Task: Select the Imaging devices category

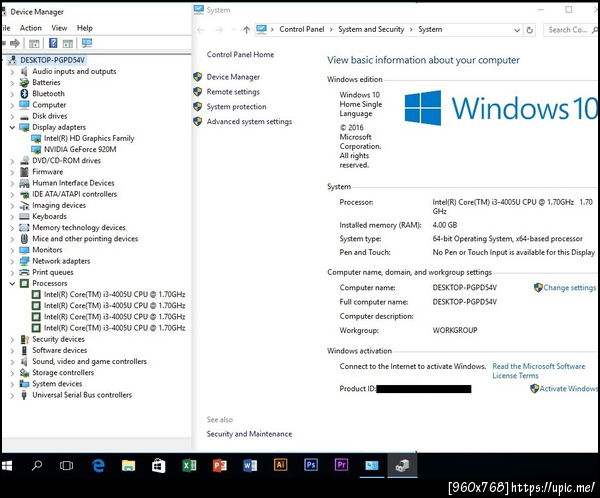Action: point(59,206)
